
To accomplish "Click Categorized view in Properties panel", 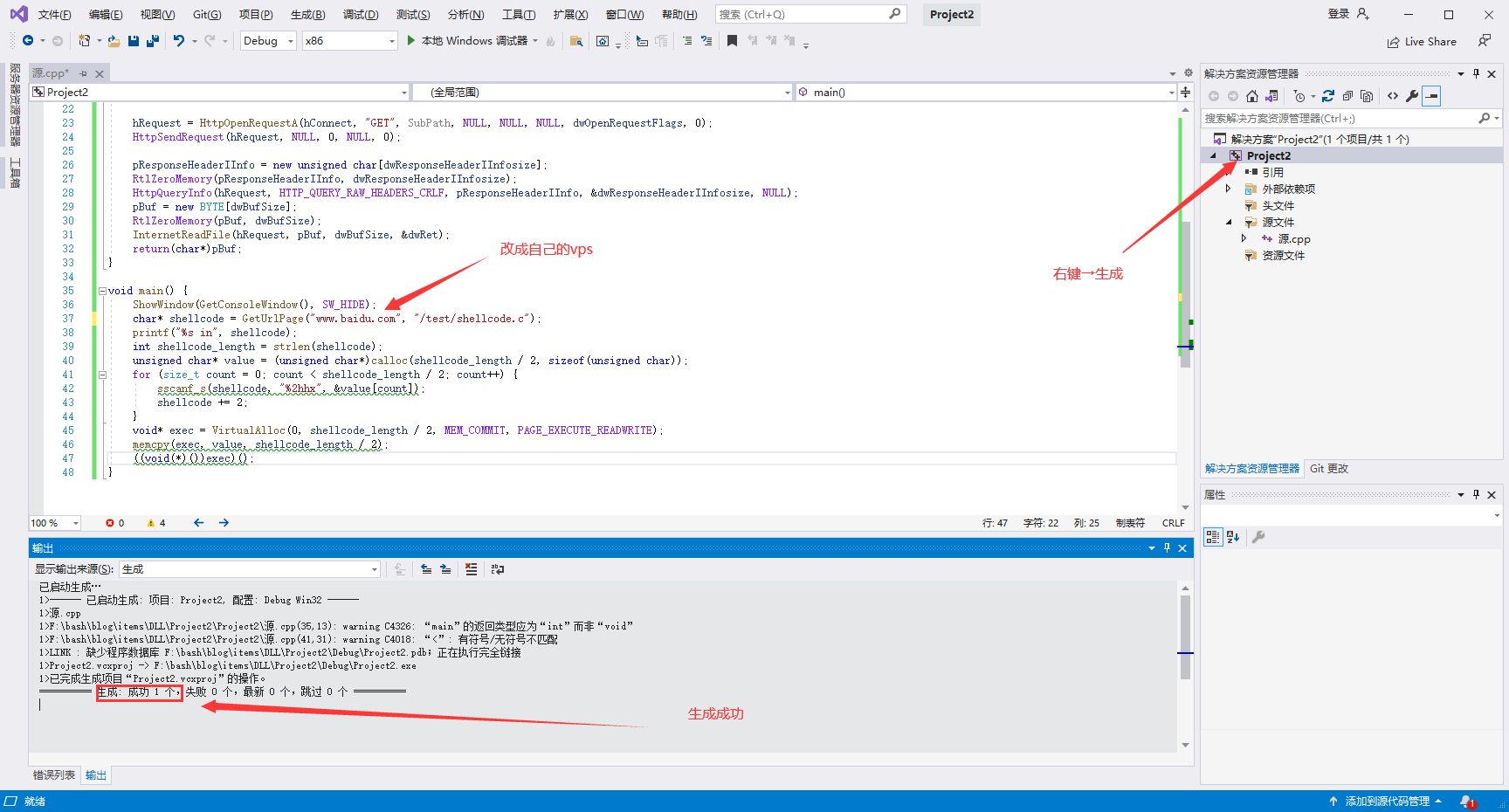I will 1213,537.
